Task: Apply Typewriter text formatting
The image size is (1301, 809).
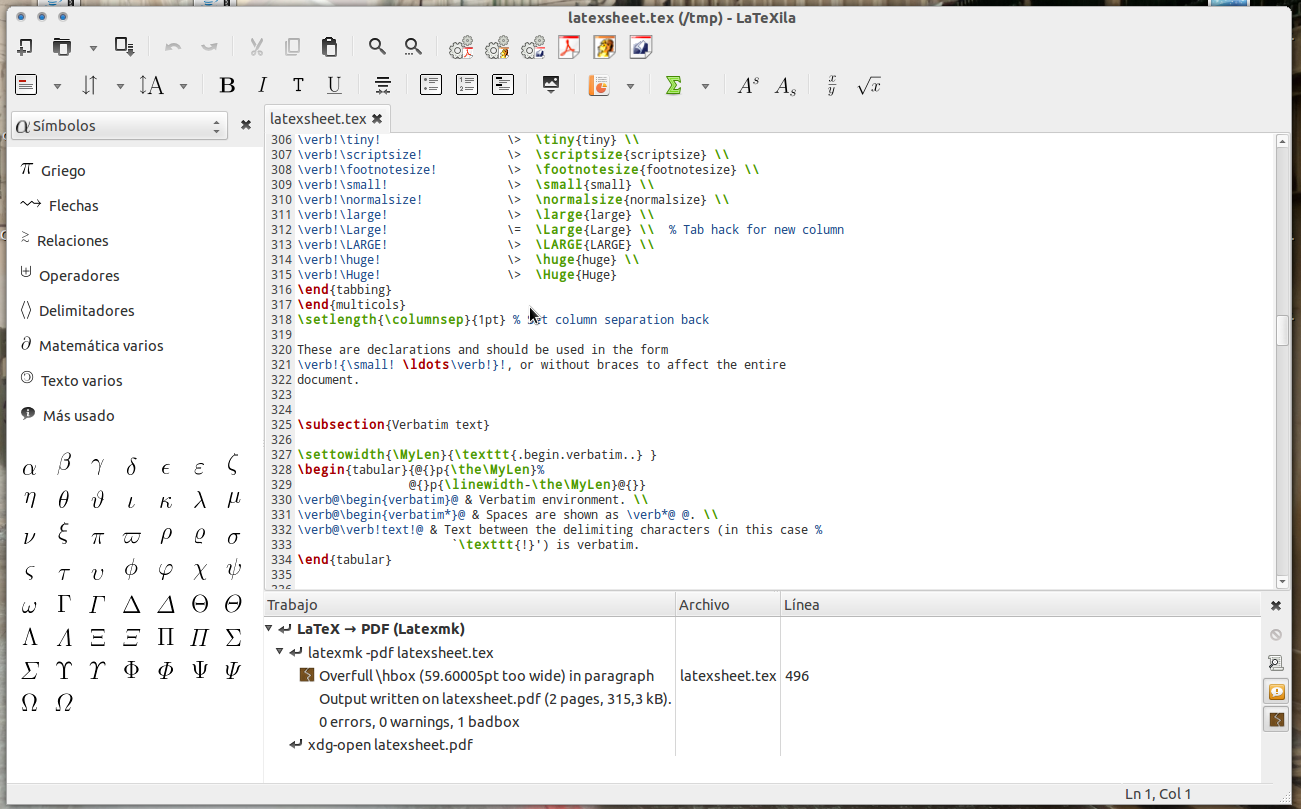Action: (x=298, y=86)
